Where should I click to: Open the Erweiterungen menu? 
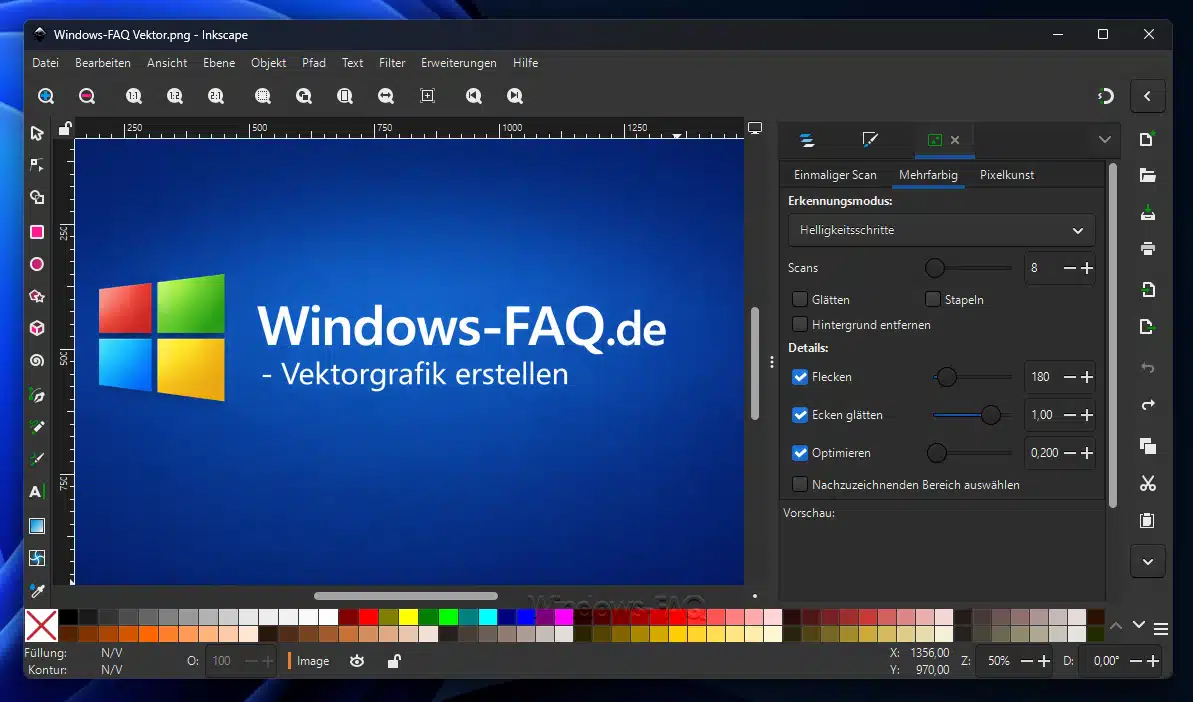pyautogui.click(x=458, y=63)
